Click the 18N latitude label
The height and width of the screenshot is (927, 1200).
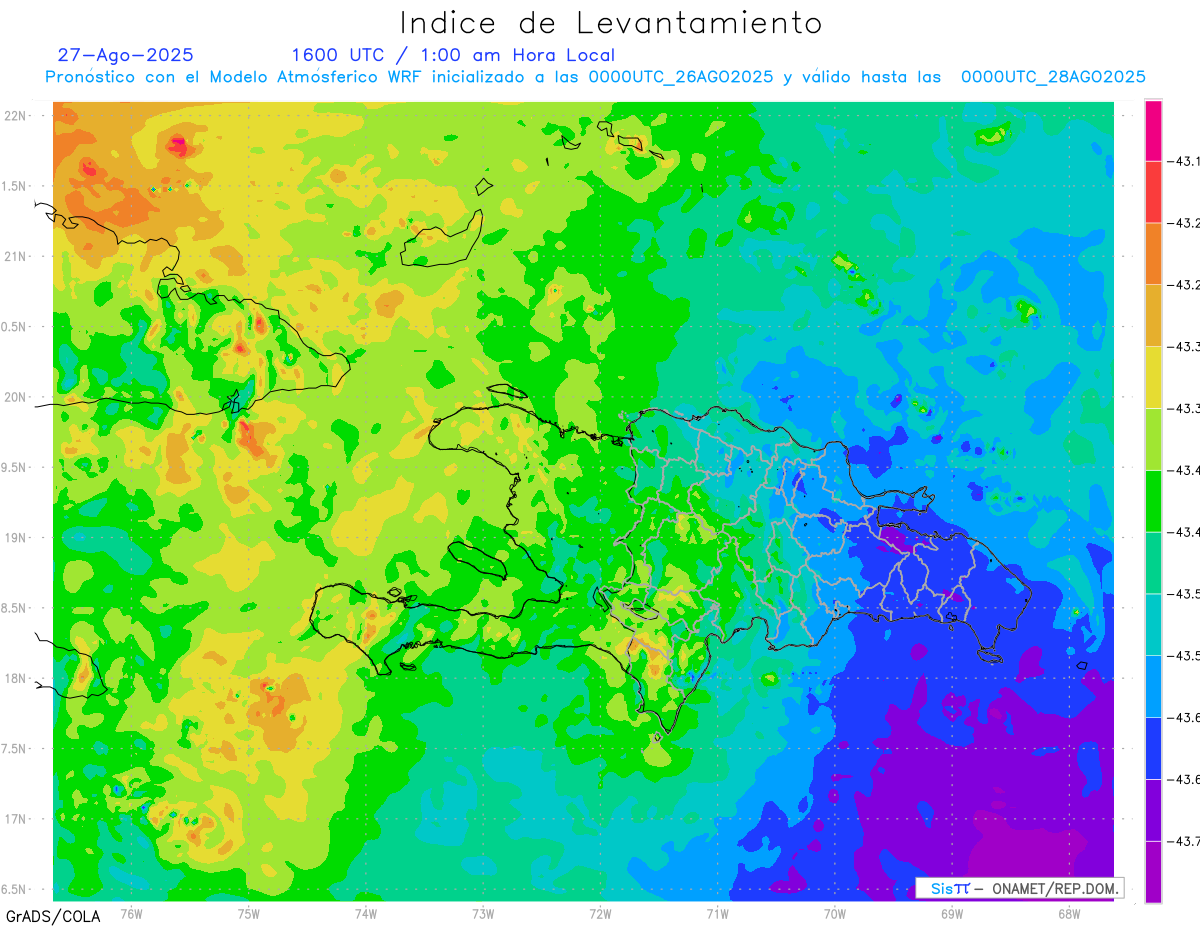16,679
